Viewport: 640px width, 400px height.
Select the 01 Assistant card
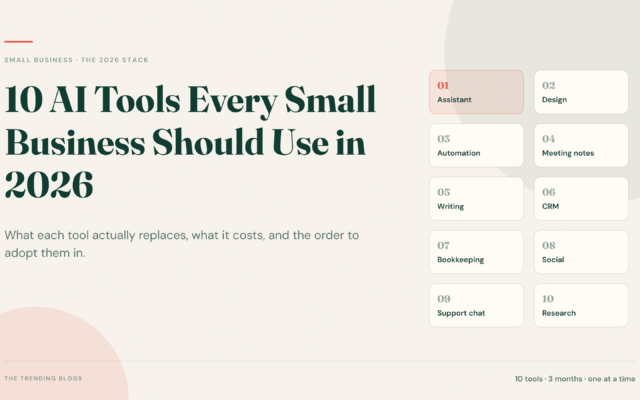(x=476, y=92)
